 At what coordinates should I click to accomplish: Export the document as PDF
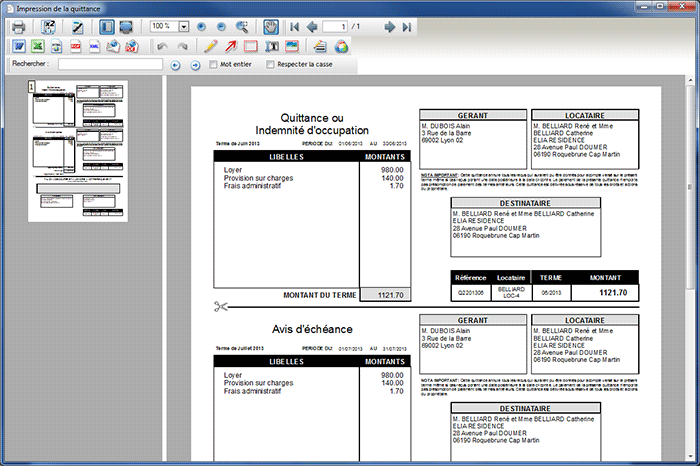76,46
